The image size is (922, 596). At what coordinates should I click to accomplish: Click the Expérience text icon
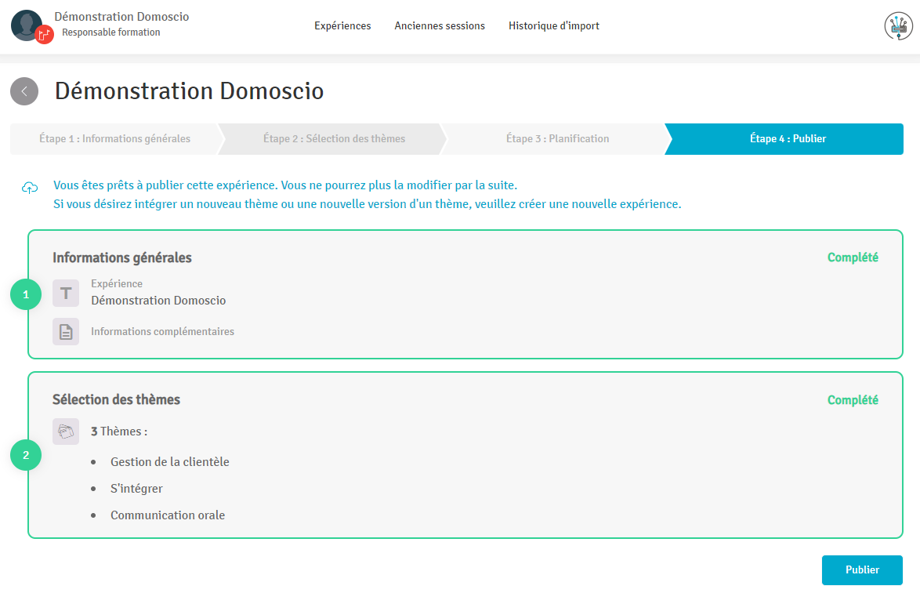click(66, 293)
